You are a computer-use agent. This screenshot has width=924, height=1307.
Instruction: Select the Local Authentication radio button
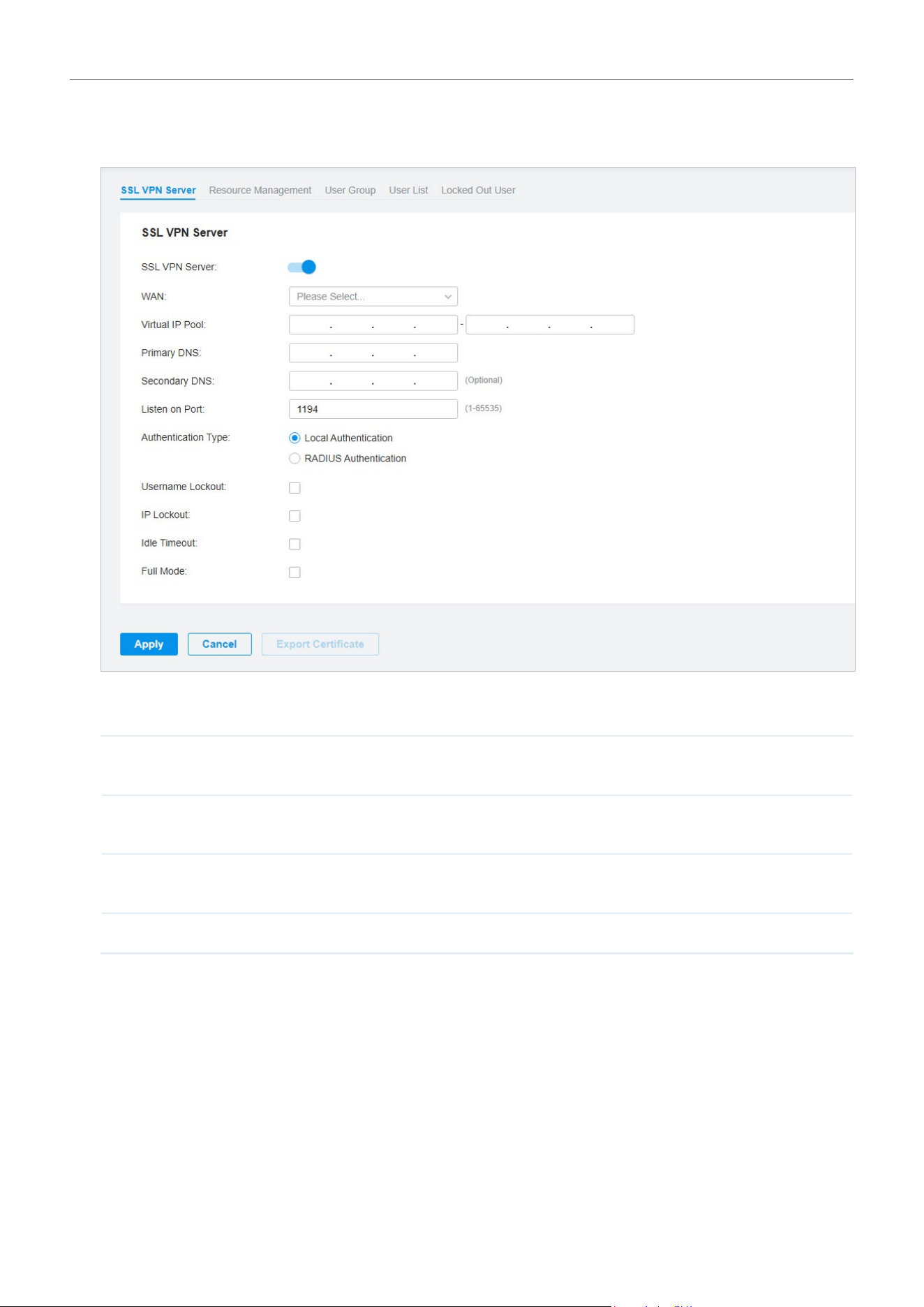coord(295,438)
